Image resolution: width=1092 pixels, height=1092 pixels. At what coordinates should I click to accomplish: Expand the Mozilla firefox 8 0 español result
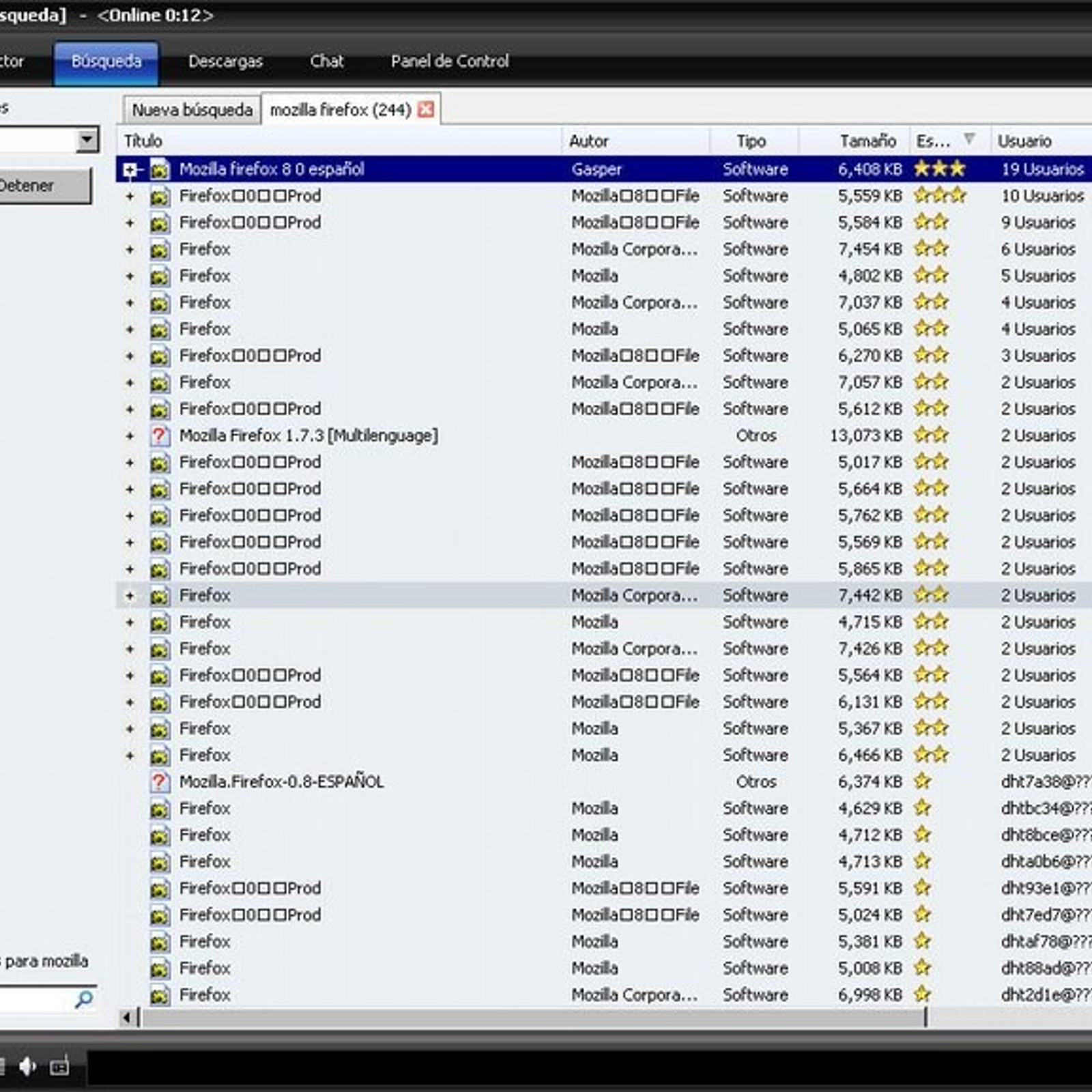tap(130, 170)
